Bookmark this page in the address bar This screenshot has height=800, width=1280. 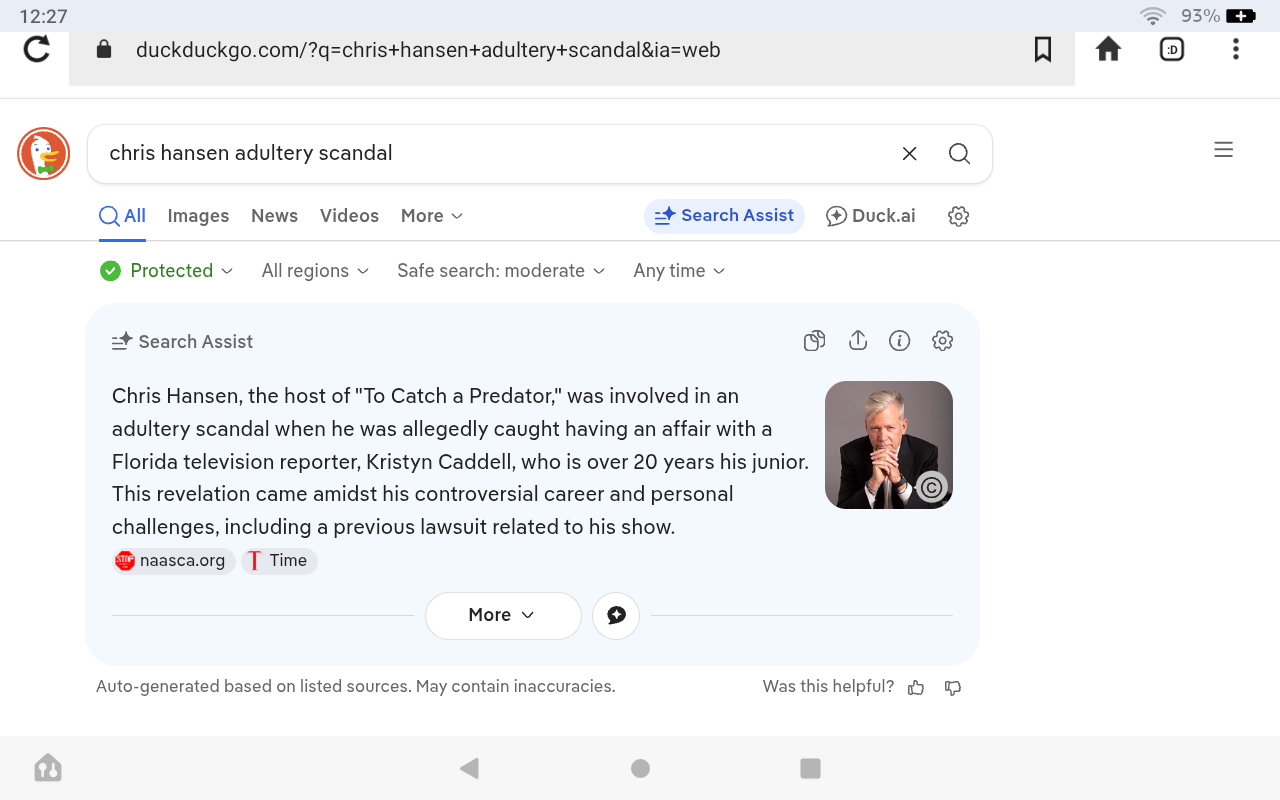pos(1042,49)
